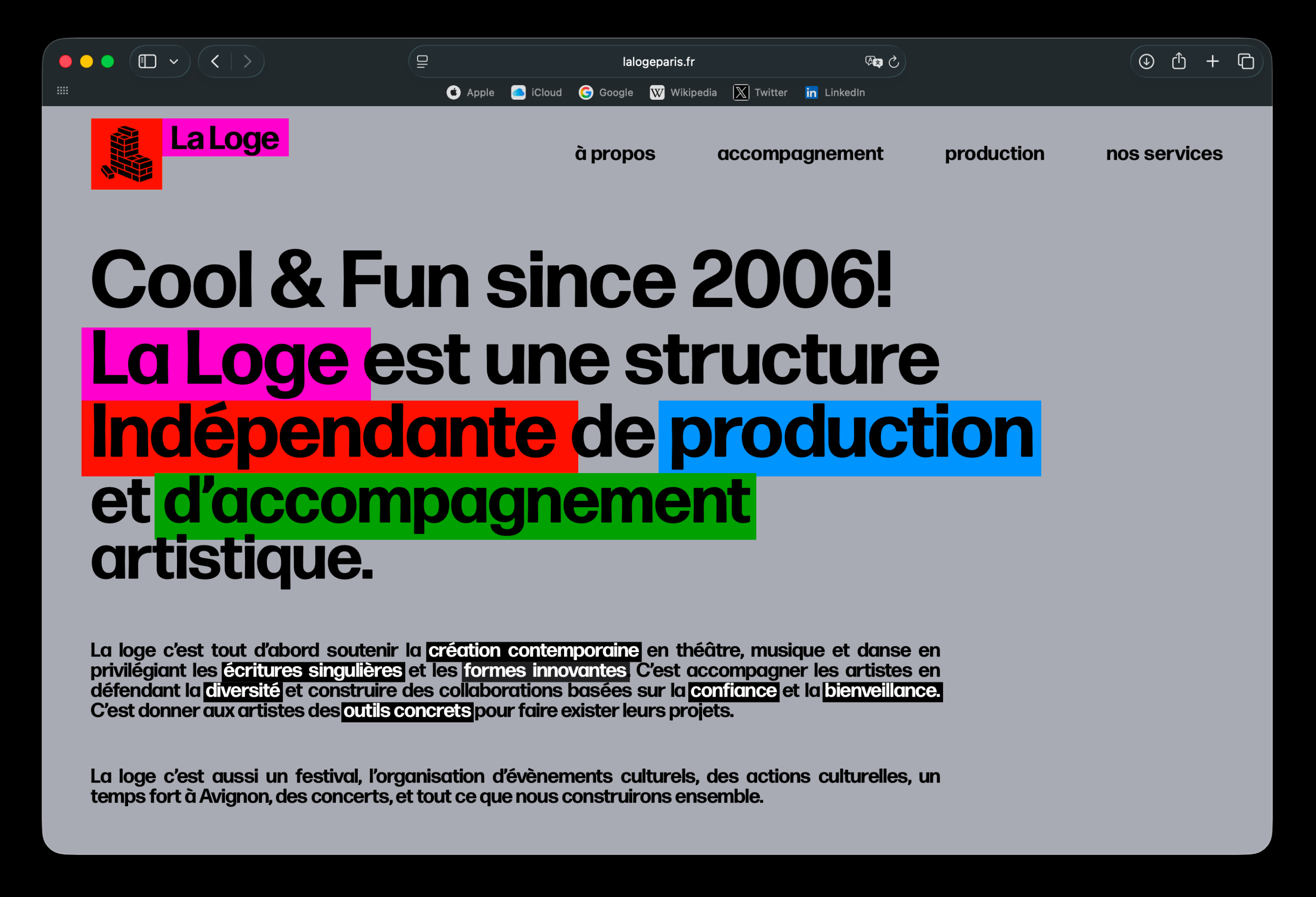This screenshot has width=1316, height=897.
Task: Enter full screen with green button
Action: click(108, 61)
